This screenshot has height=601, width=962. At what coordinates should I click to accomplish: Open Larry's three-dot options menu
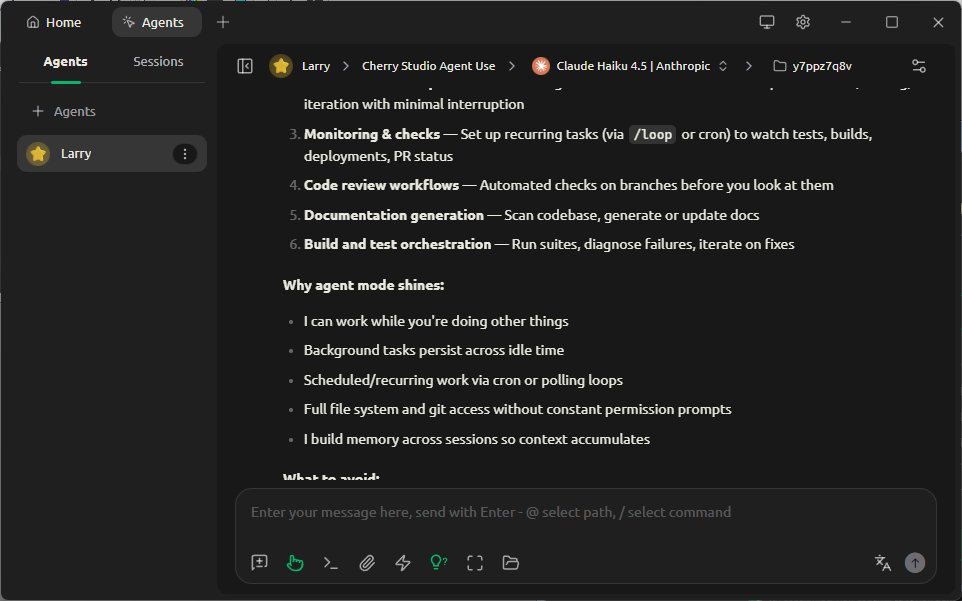coord(185,153)
